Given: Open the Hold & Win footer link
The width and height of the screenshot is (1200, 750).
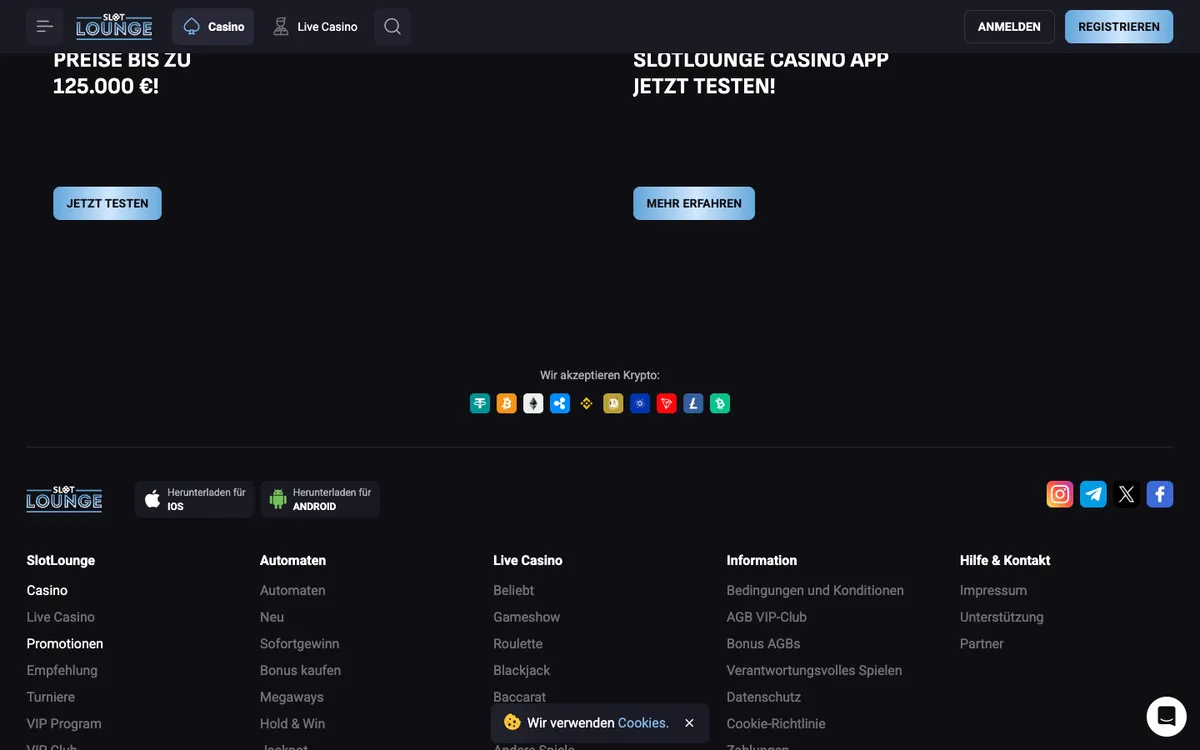Looking at the screenshot, I should coord(292,724).
